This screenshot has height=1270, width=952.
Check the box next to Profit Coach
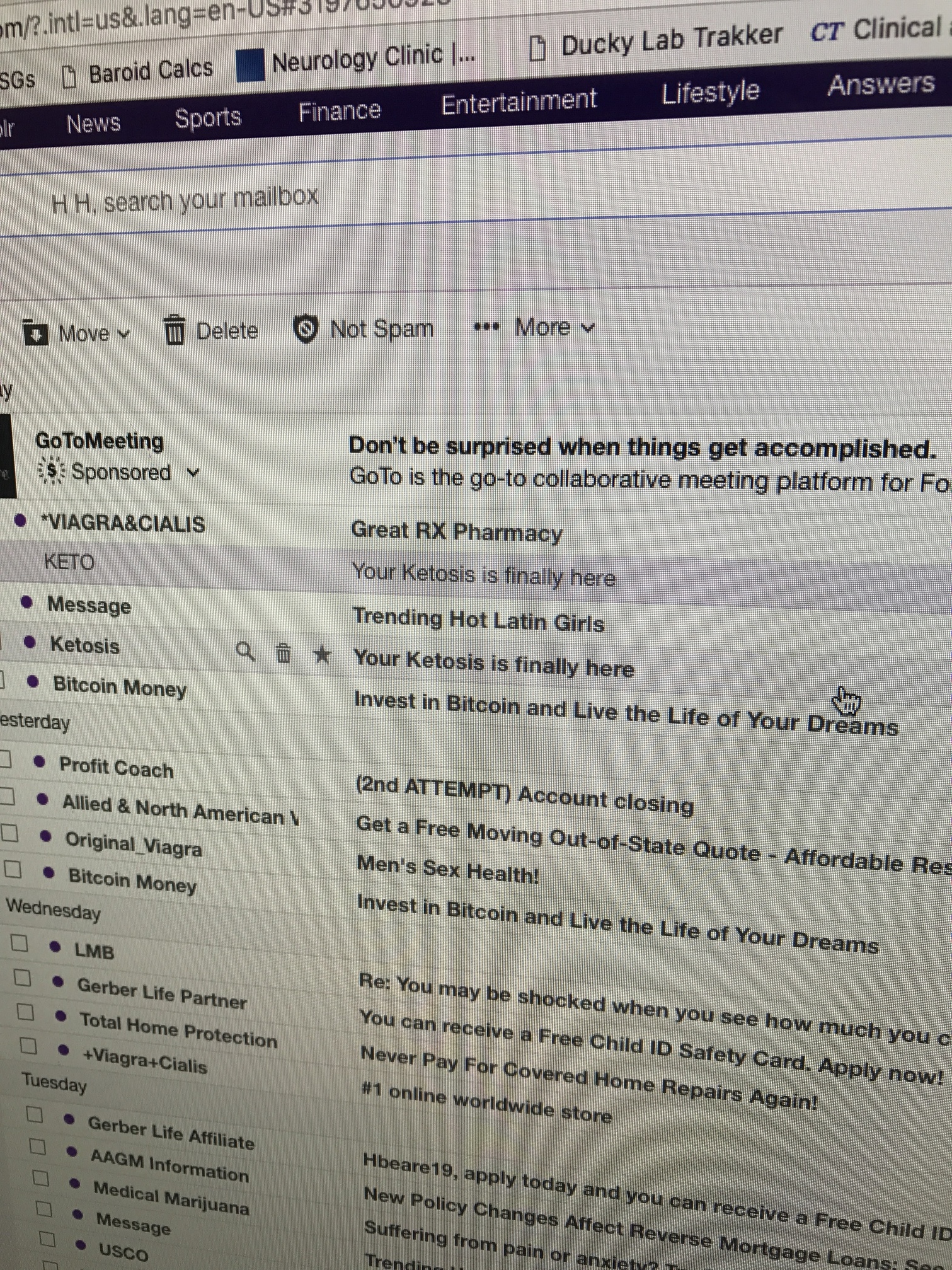tap(5, 759)
